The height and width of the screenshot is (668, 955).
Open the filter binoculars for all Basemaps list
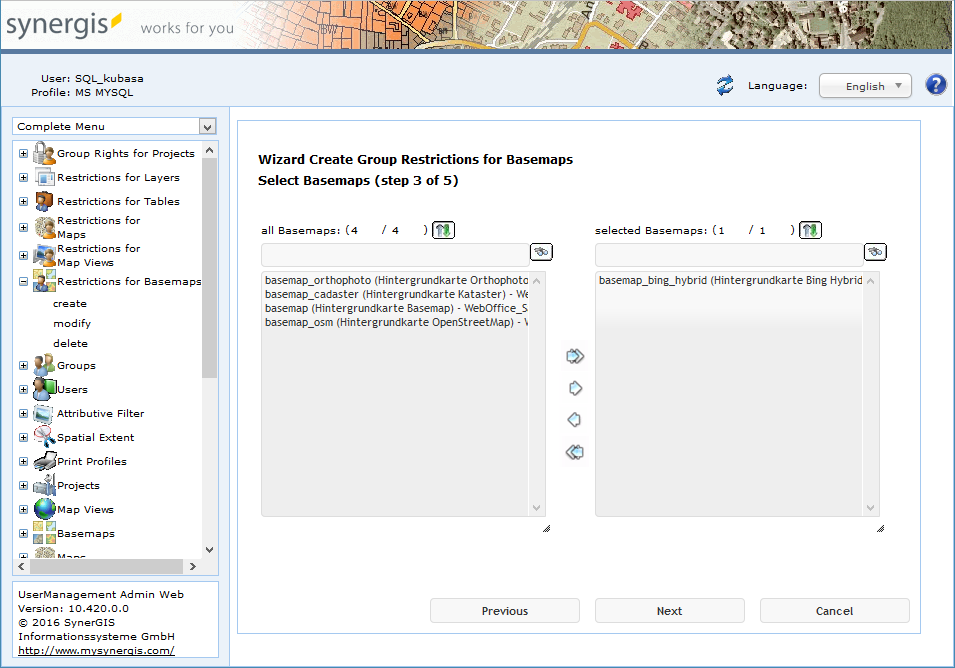click(540, 251)
